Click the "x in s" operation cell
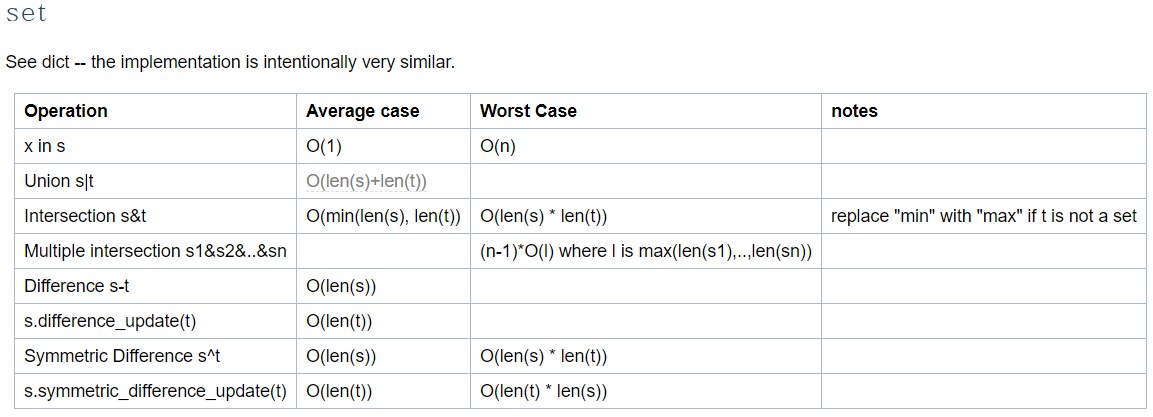 pyautogui.click(x=45, y=146)
